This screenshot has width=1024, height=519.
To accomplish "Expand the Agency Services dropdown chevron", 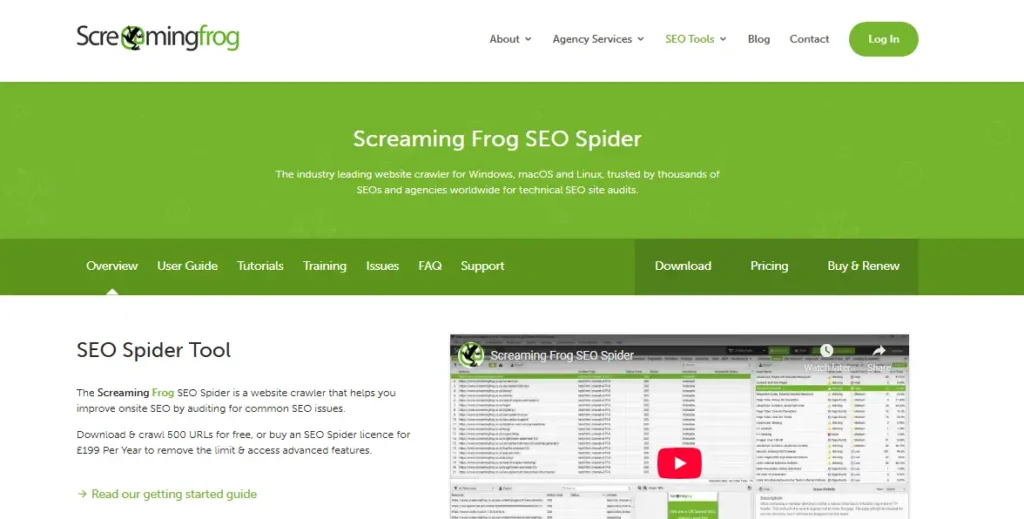I will click(x=641, y=39).
